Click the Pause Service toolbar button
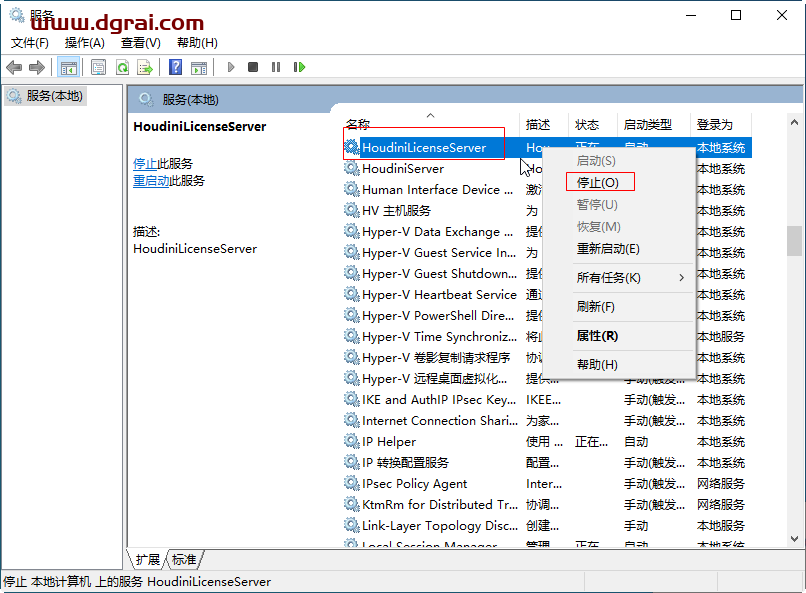Screen dimensions: 806x593 (x=276, y=67)
